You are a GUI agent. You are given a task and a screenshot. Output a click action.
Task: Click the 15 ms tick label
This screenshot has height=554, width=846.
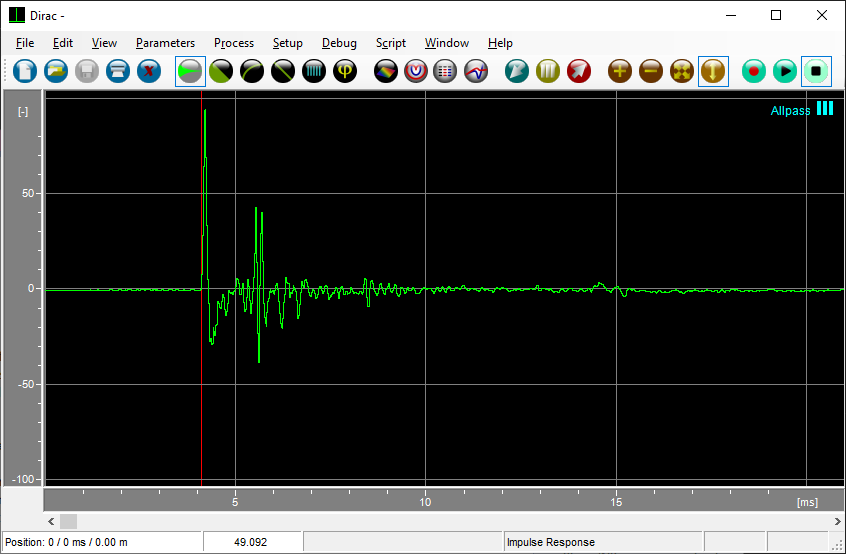click(616, 502)
